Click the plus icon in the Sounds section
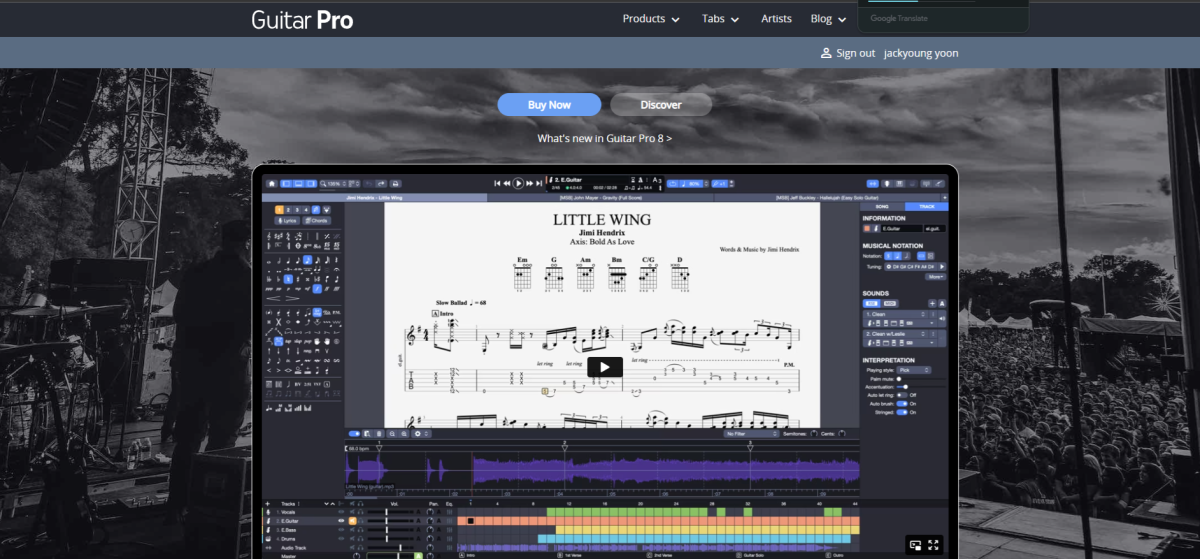The image size is (1200, 559). pyautogui.click(x=932, y=303)
